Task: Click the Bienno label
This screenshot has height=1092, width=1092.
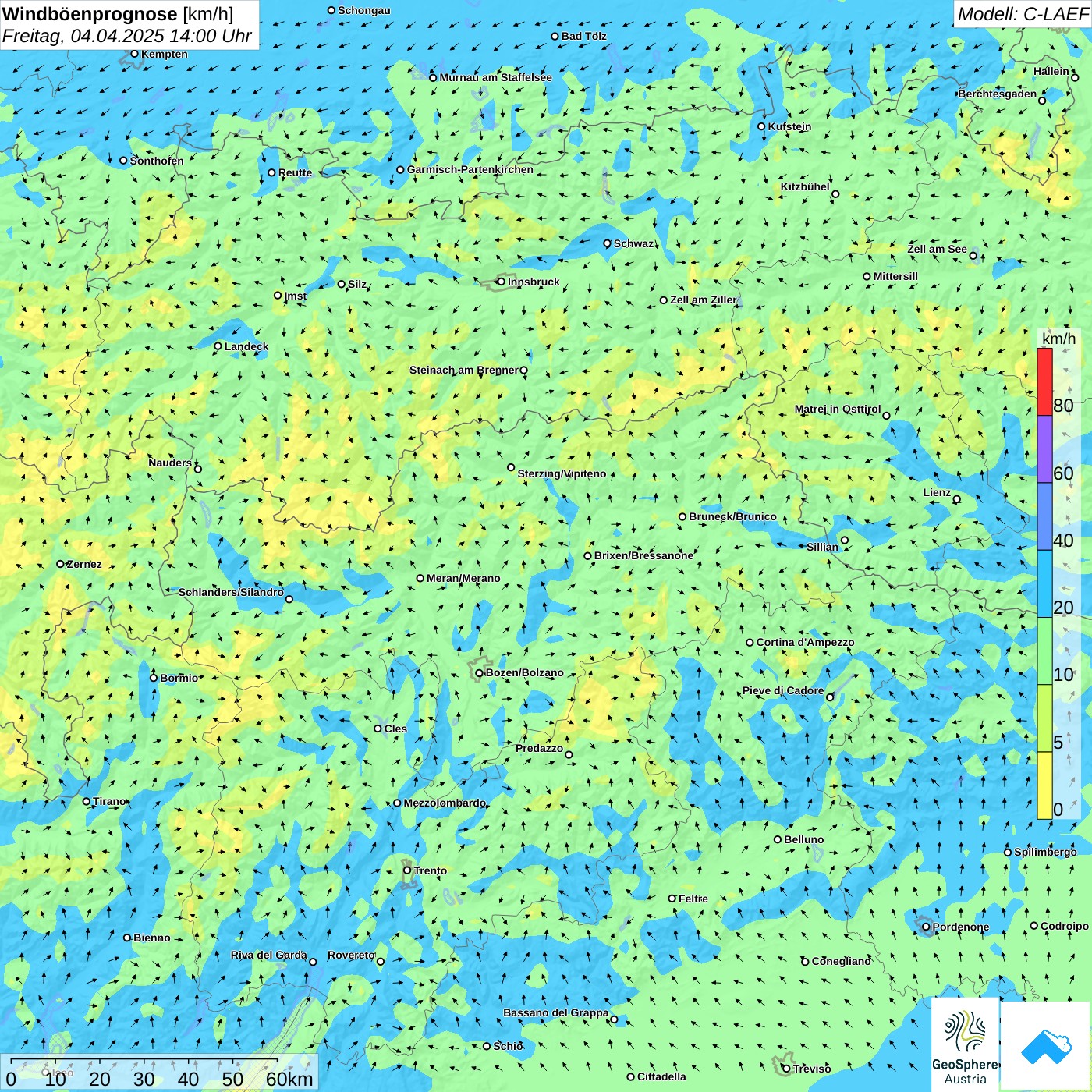Action: point(151,938)
